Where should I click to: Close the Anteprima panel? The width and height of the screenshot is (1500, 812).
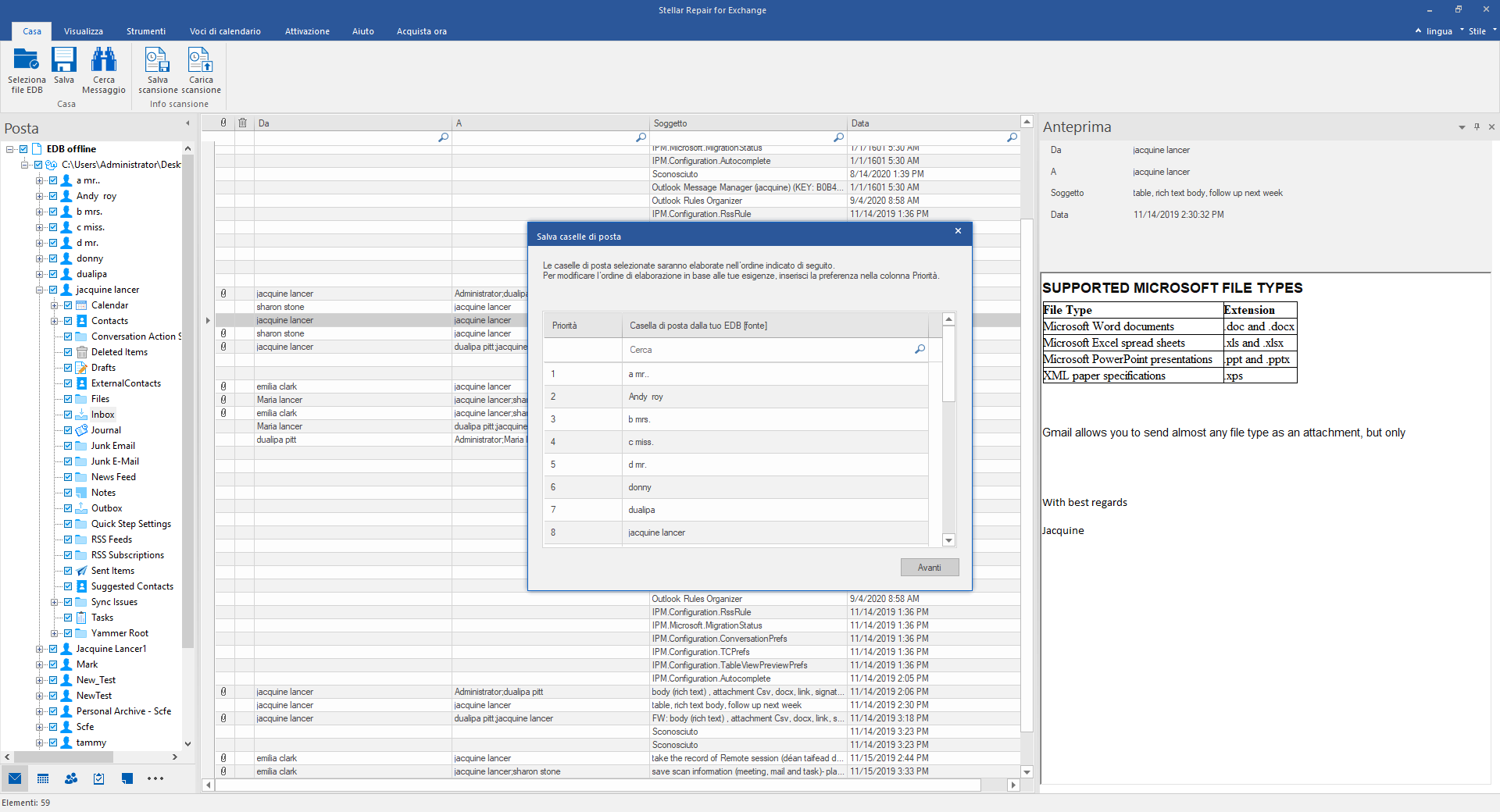[1491, 126]
